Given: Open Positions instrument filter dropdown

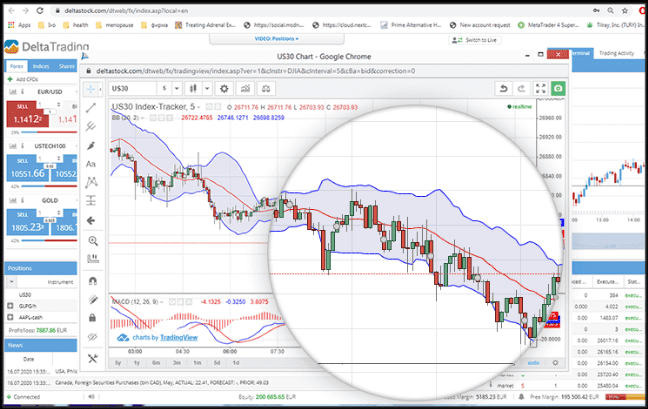Looking at the screenshot, I should tap(12, 282).
